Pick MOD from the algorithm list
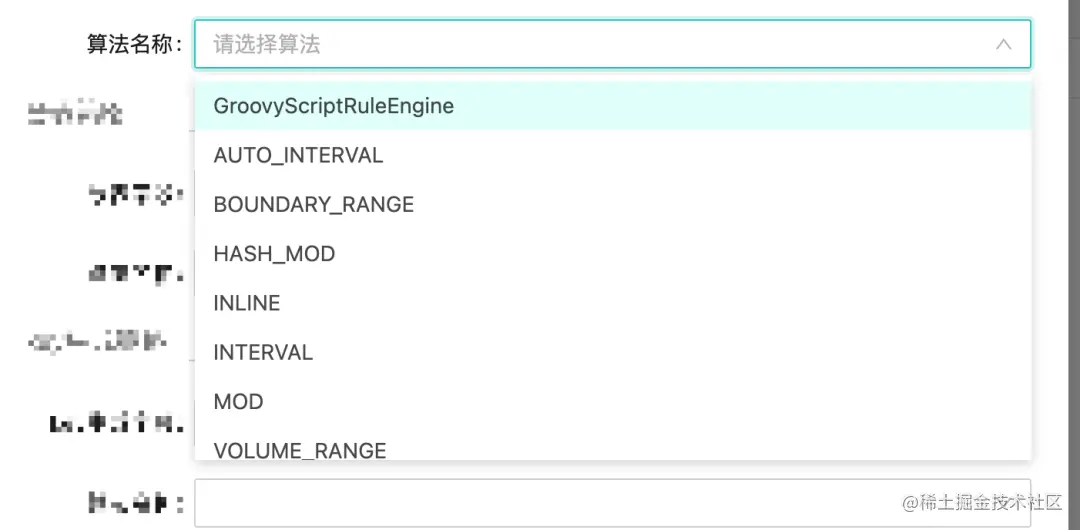Image resolution: width=1080 pixels, height=530 pixels. coord(238,402)
